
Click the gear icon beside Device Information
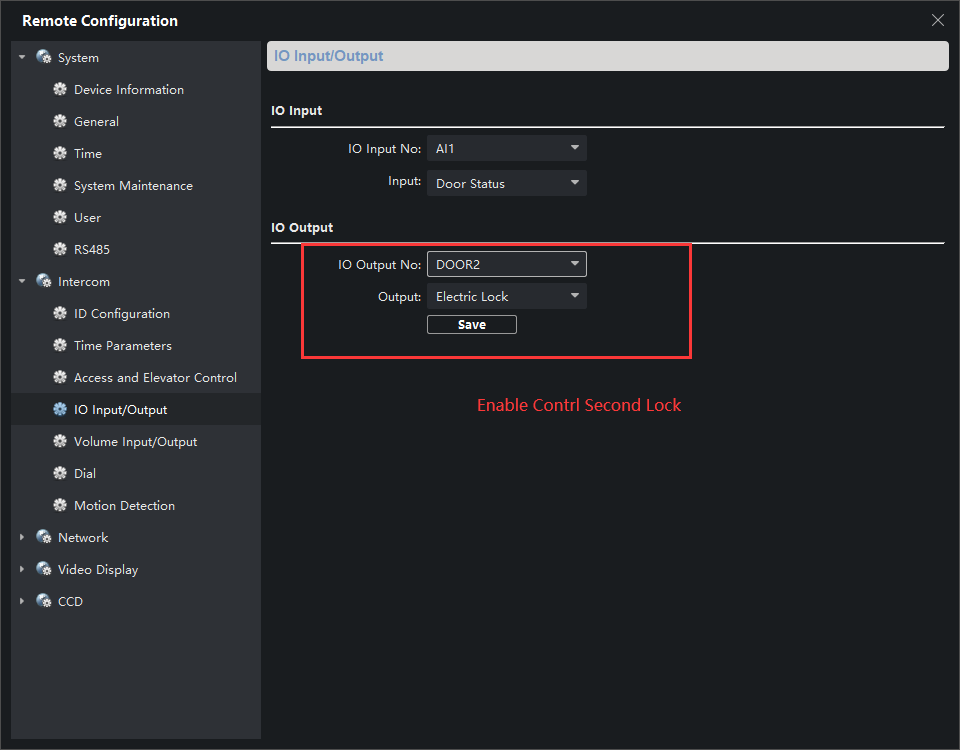pyautogui.click(x=60, y=89)
